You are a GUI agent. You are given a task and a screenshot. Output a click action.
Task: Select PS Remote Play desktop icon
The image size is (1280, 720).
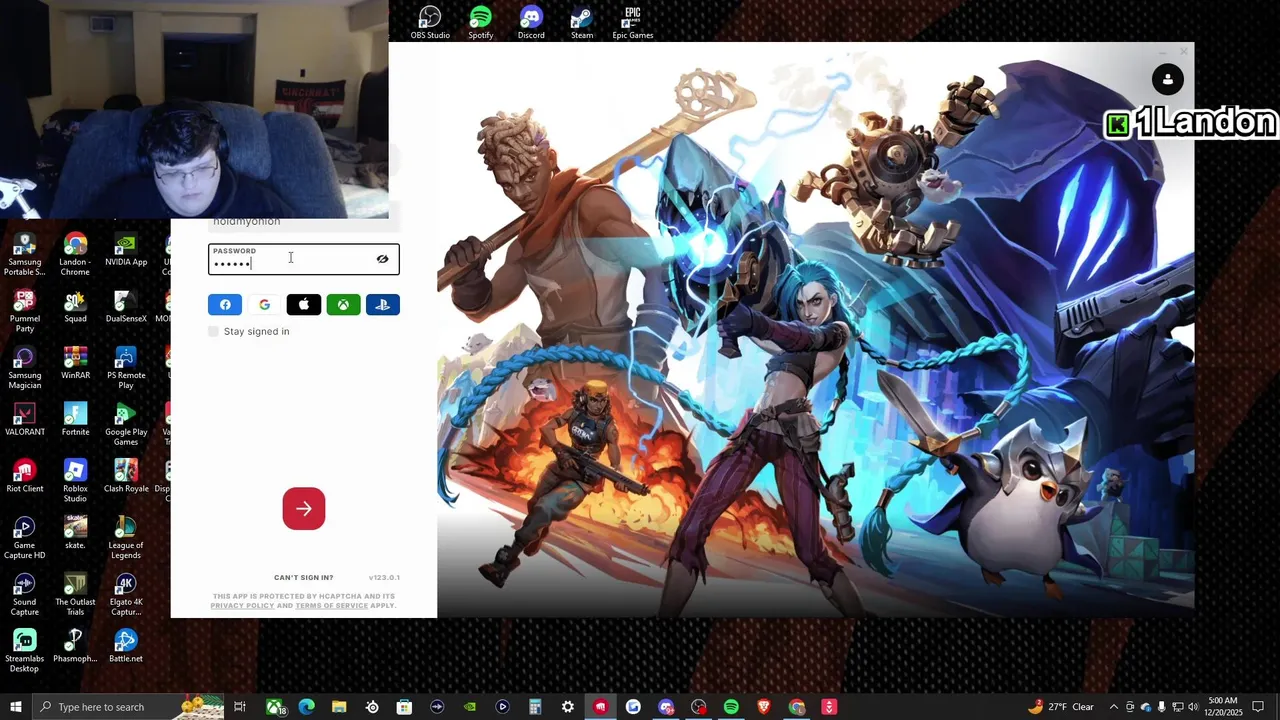126,369
